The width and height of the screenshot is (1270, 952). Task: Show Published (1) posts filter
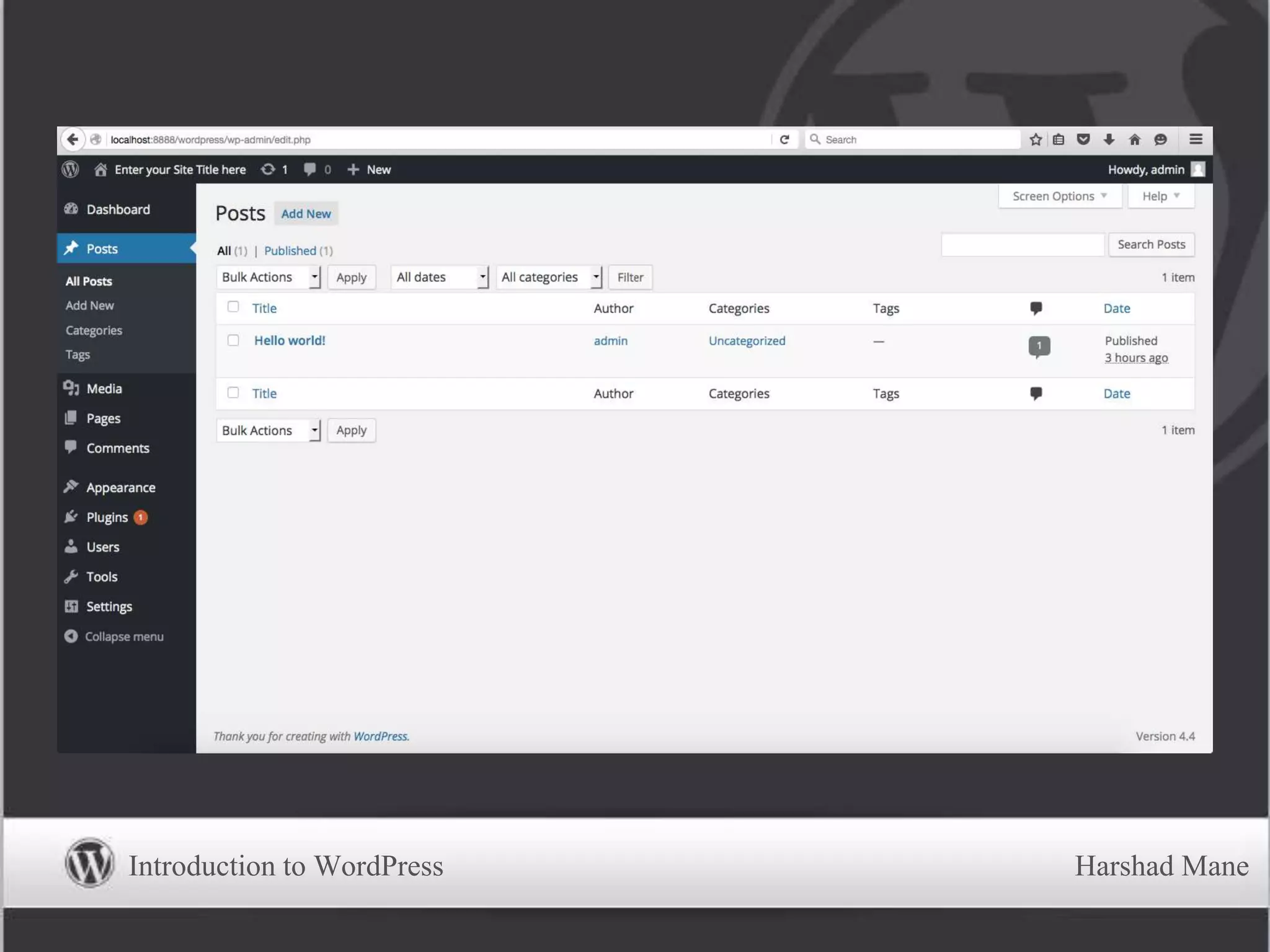click(298, 251)
